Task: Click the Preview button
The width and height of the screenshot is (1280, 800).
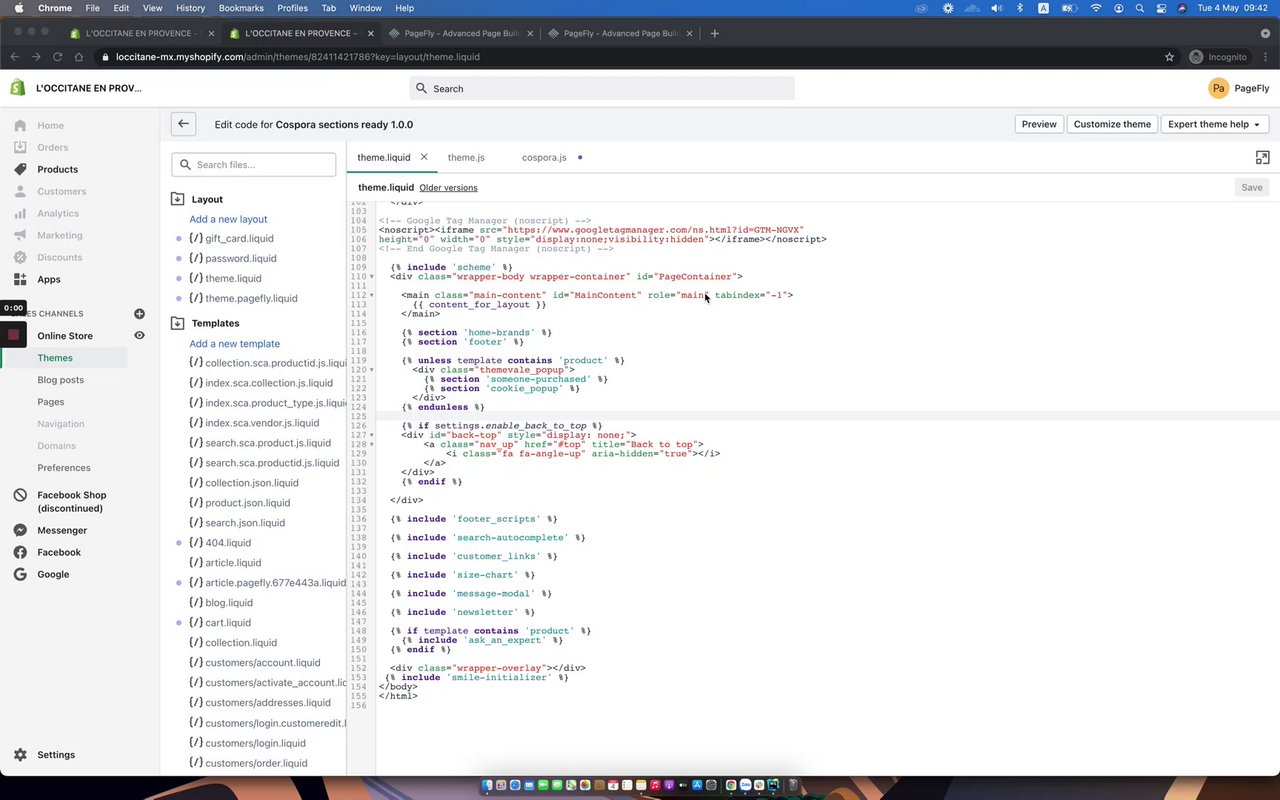Action: tap(1039, 124)
